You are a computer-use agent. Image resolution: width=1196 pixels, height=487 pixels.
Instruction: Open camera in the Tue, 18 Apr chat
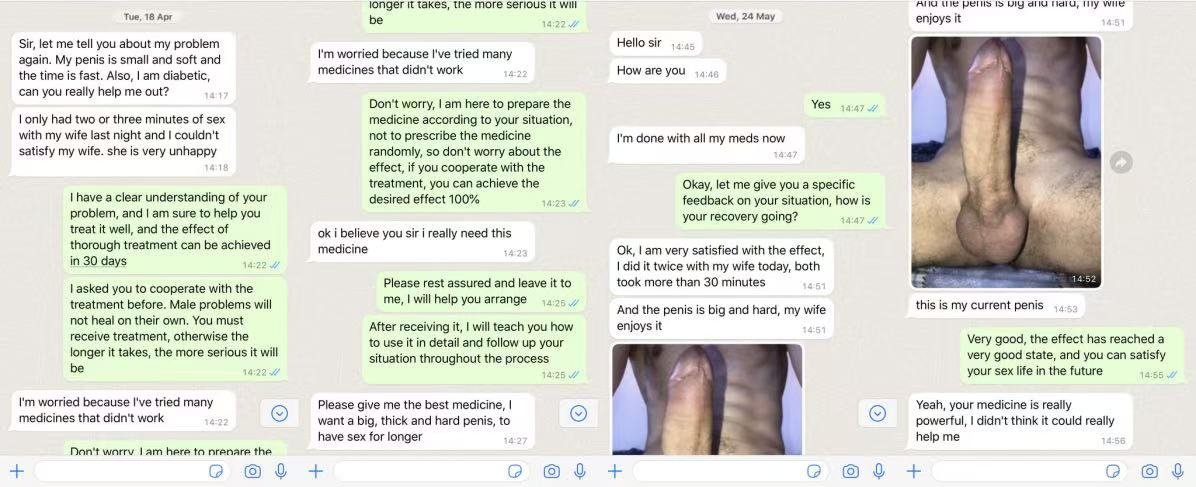[252, 472]
